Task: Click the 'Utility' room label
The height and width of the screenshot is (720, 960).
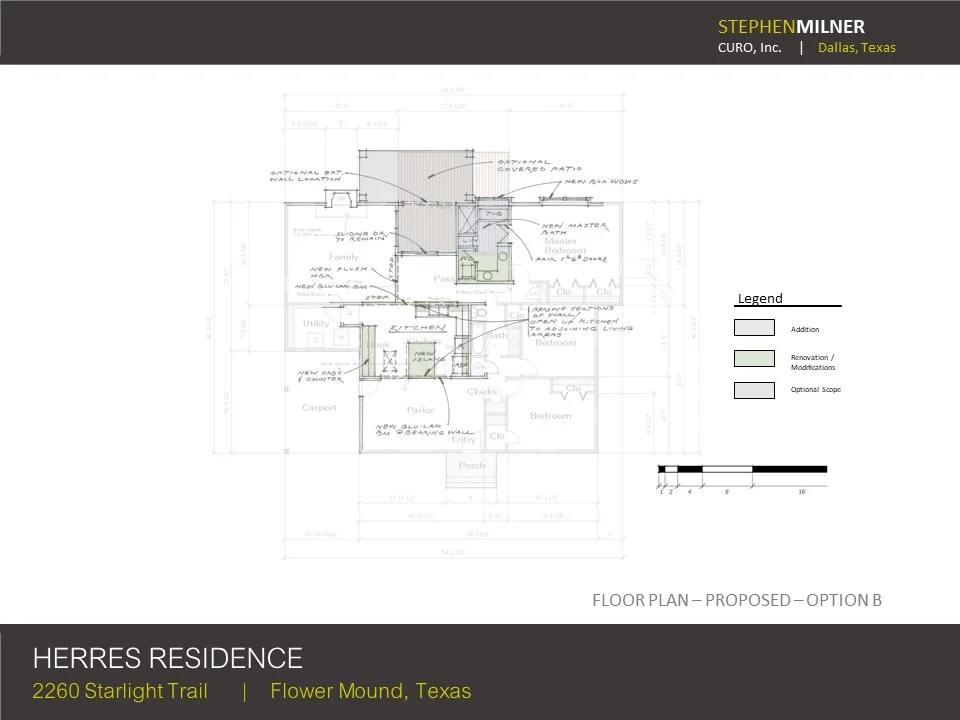Action: click(316, 323)
